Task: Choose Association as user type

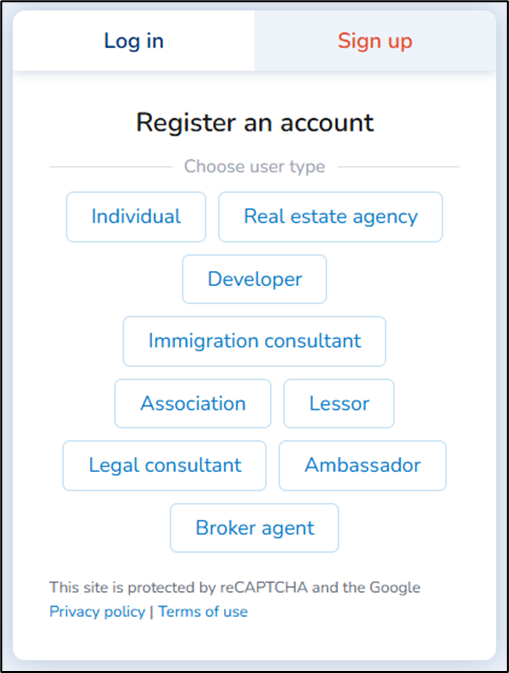Action: 193,403
